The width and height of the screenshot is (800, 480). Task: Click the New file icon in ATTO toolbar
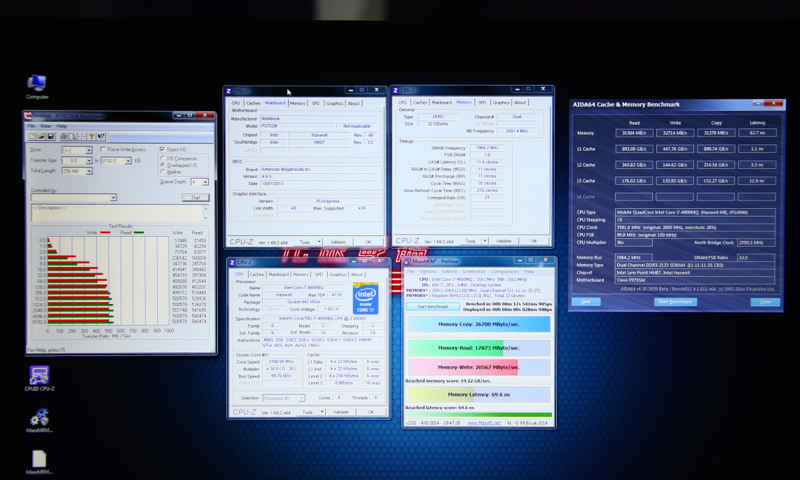coord(32,136)
